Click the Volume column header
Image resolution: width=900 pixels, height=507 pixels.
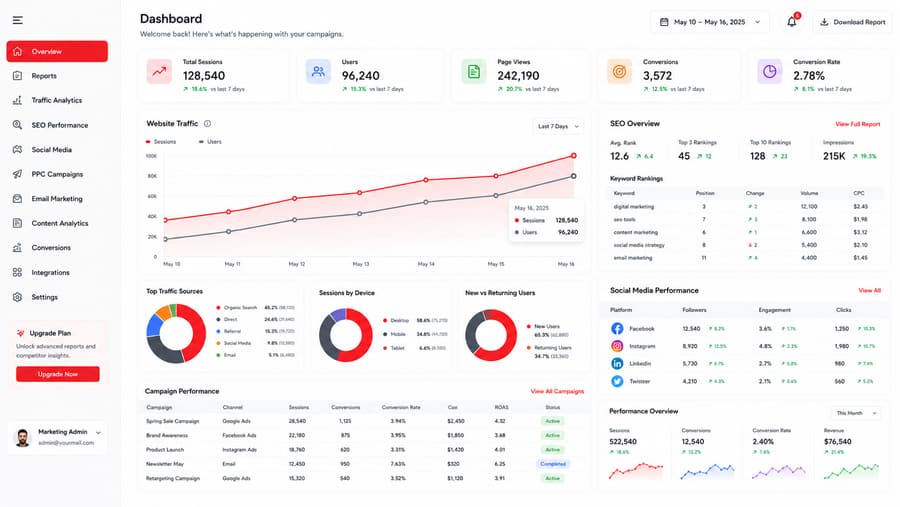tap(809, 193)
